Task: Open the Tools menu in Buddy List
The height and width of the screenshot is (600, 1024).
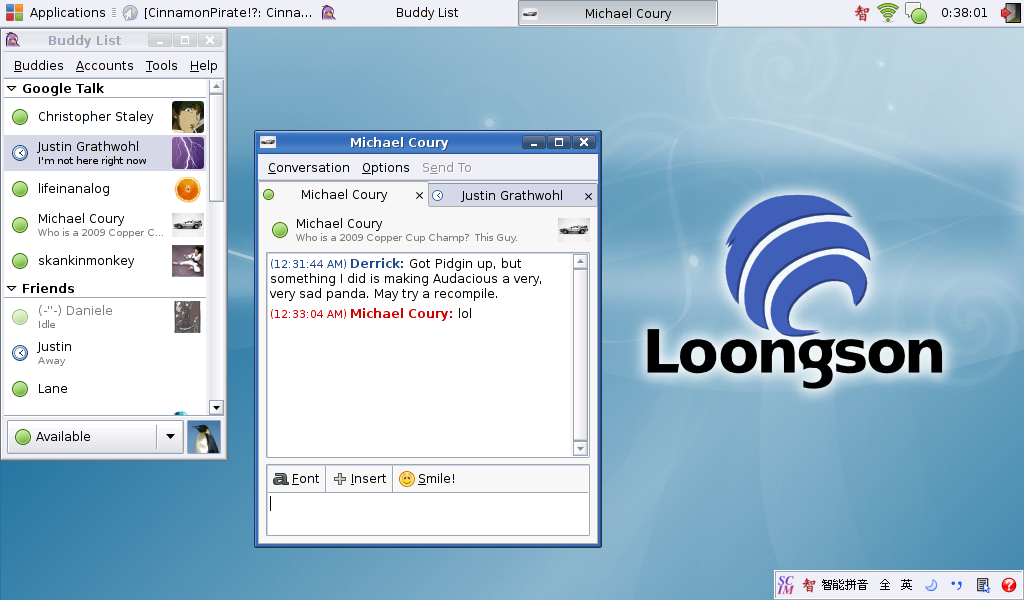Action: point(161,65)
